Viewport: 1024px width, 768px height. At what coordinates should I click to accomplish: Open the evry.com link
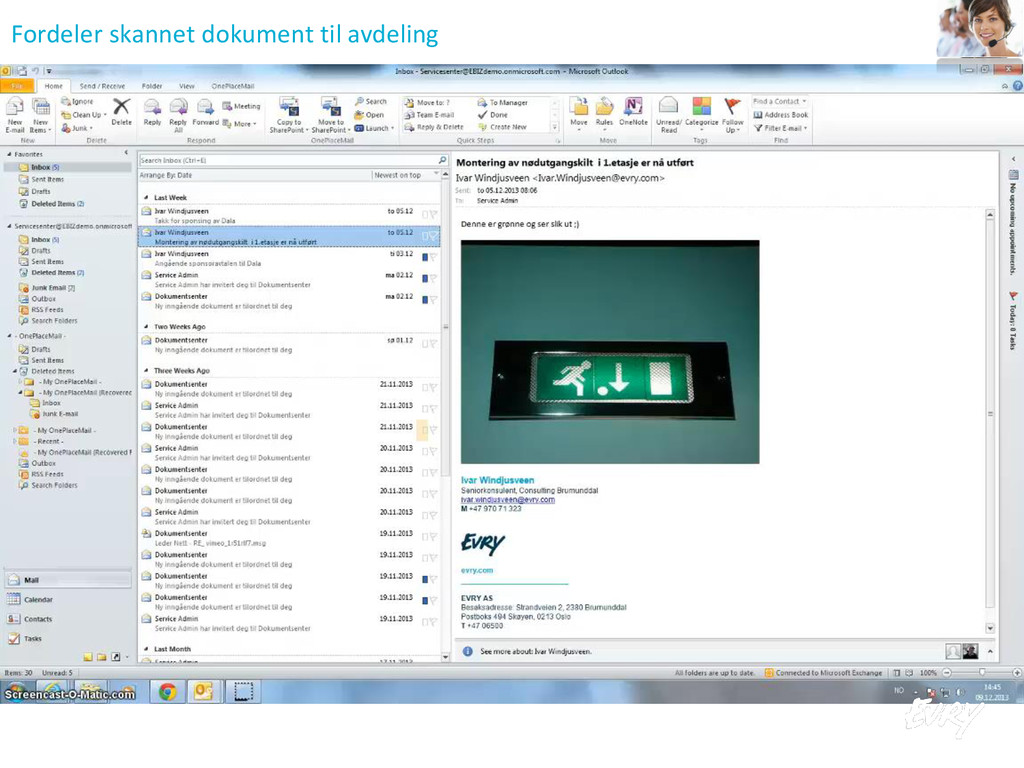[477, 570]
